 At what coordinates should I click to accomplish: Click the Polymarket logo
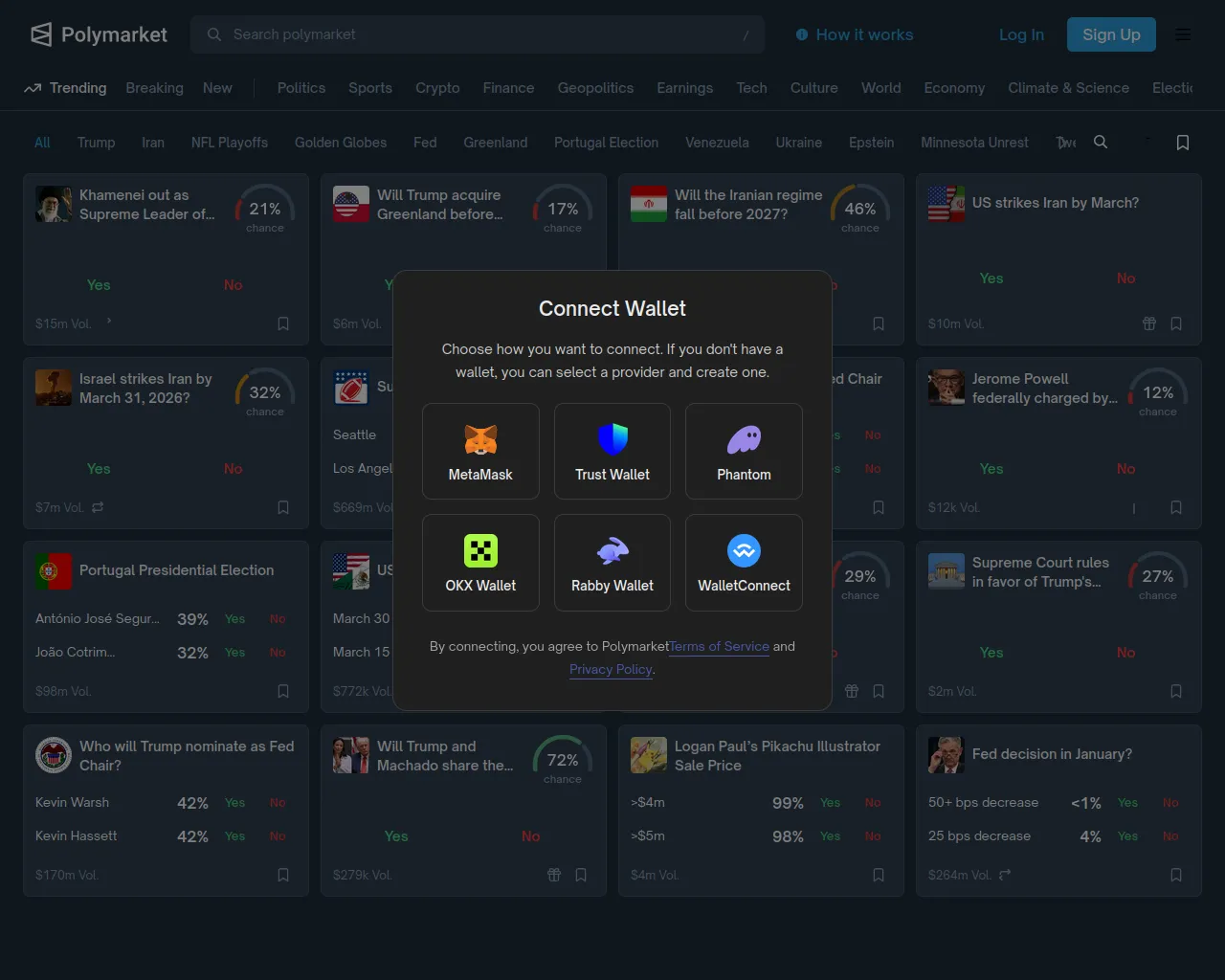99,34
